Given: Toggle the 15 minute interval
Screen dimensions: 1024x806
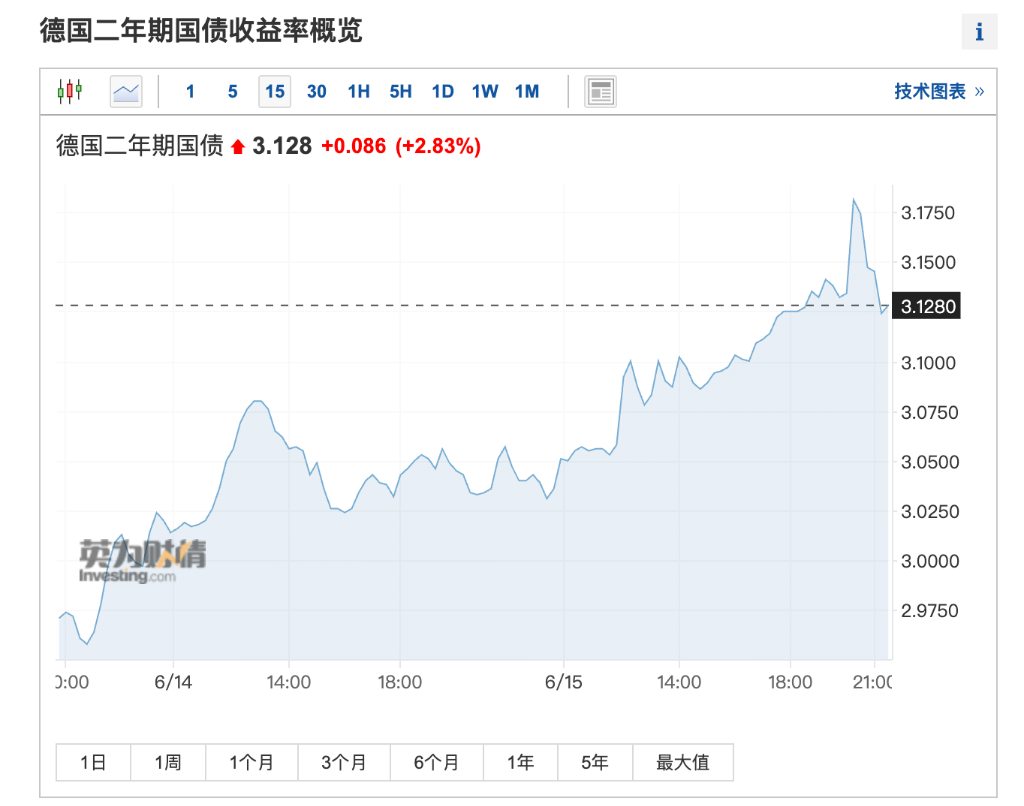Looking at the screenshot, I should 274,91.
